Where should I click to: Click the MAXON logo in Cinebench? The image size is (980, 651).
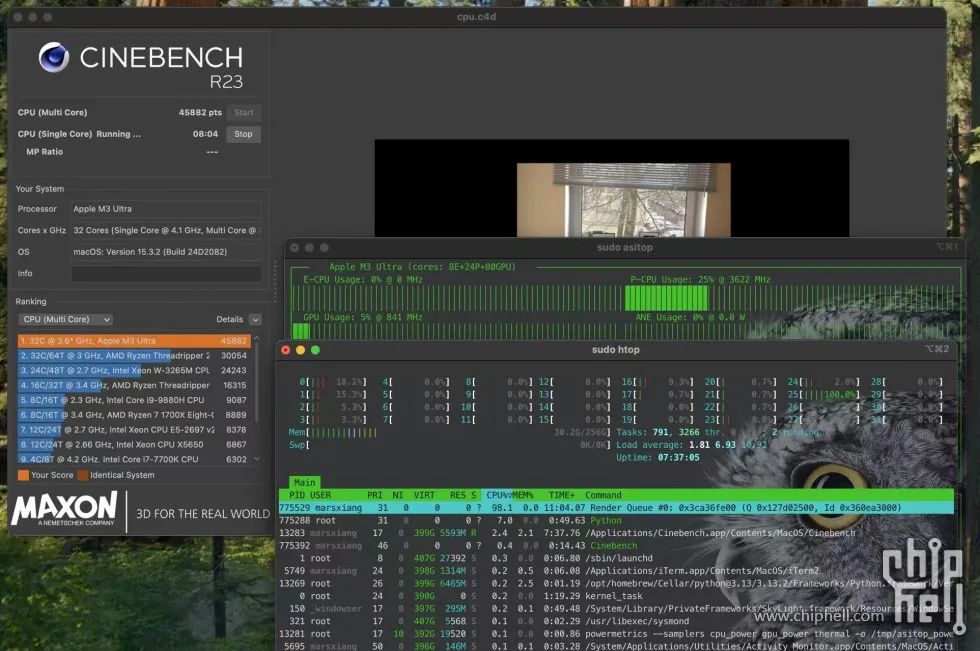pyautogui.click(x=64, y=509)
